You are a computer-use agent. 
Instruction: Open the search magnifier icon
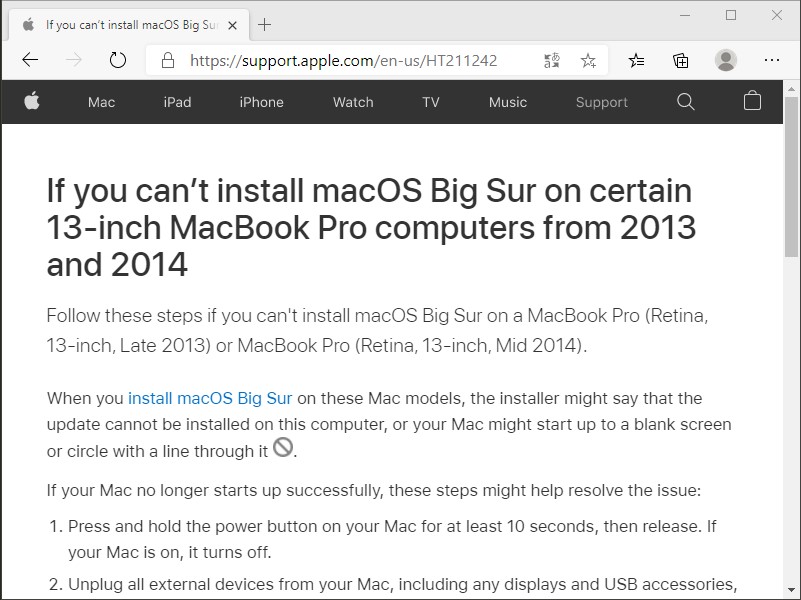pyautogui.click(x=685, y=101)
